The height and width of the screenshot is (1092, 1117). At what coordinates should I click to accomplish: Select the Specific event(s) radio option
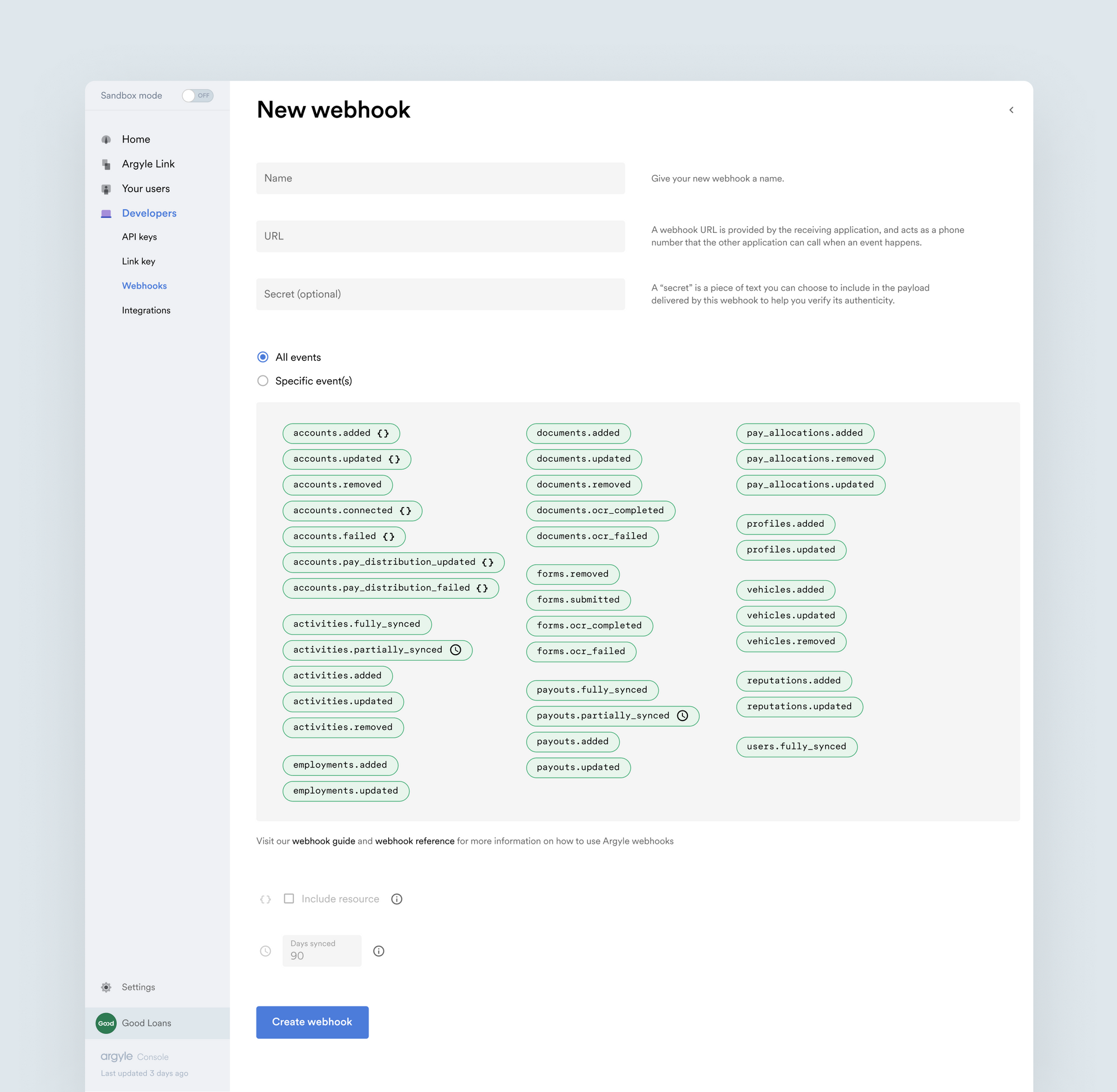tap(262, 381)
